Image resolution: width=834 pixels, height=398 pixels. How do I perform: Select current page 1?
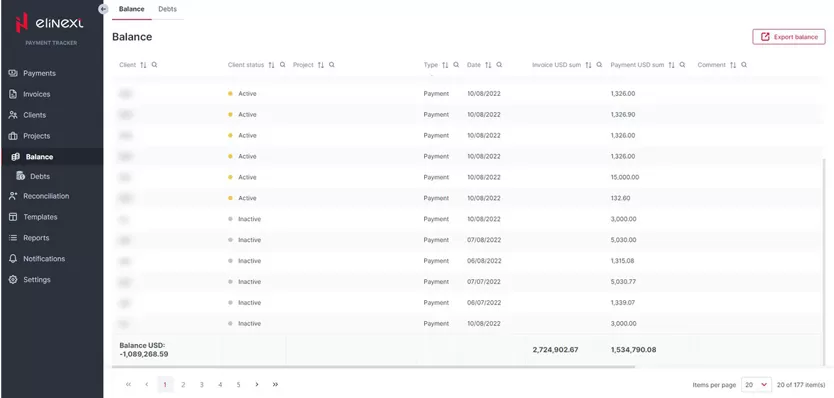165,384
